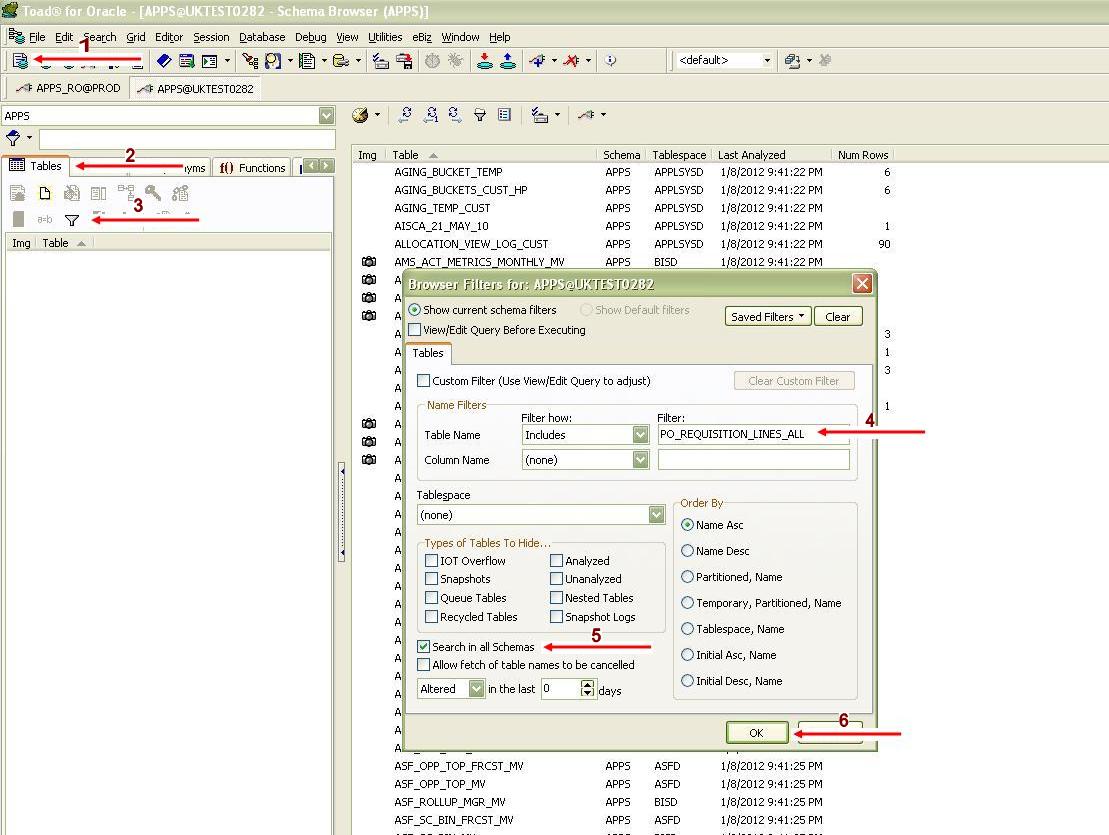Switch to the Functions tab

pos(252,168)
